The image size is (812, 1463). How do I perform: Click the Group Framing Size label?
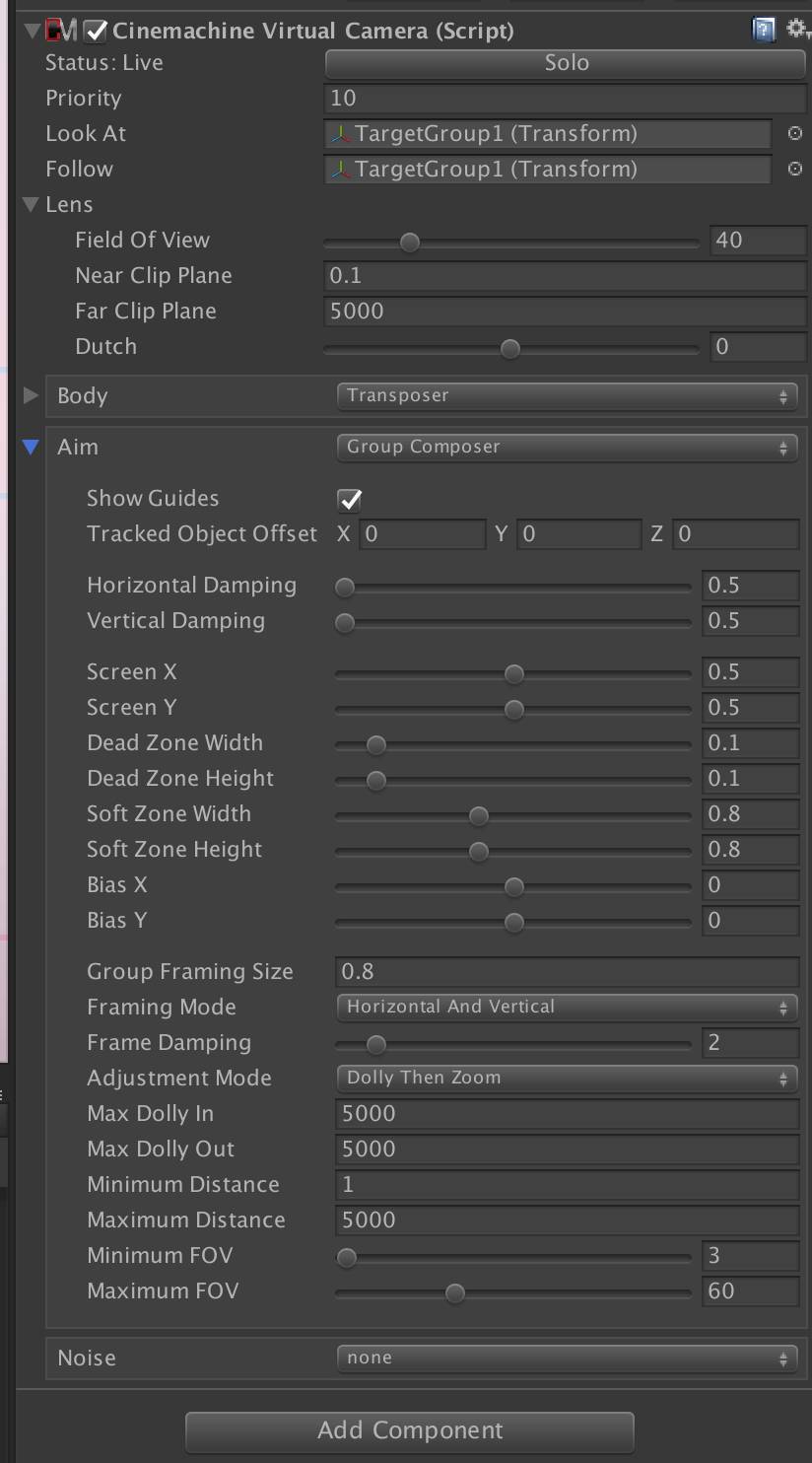190,972
